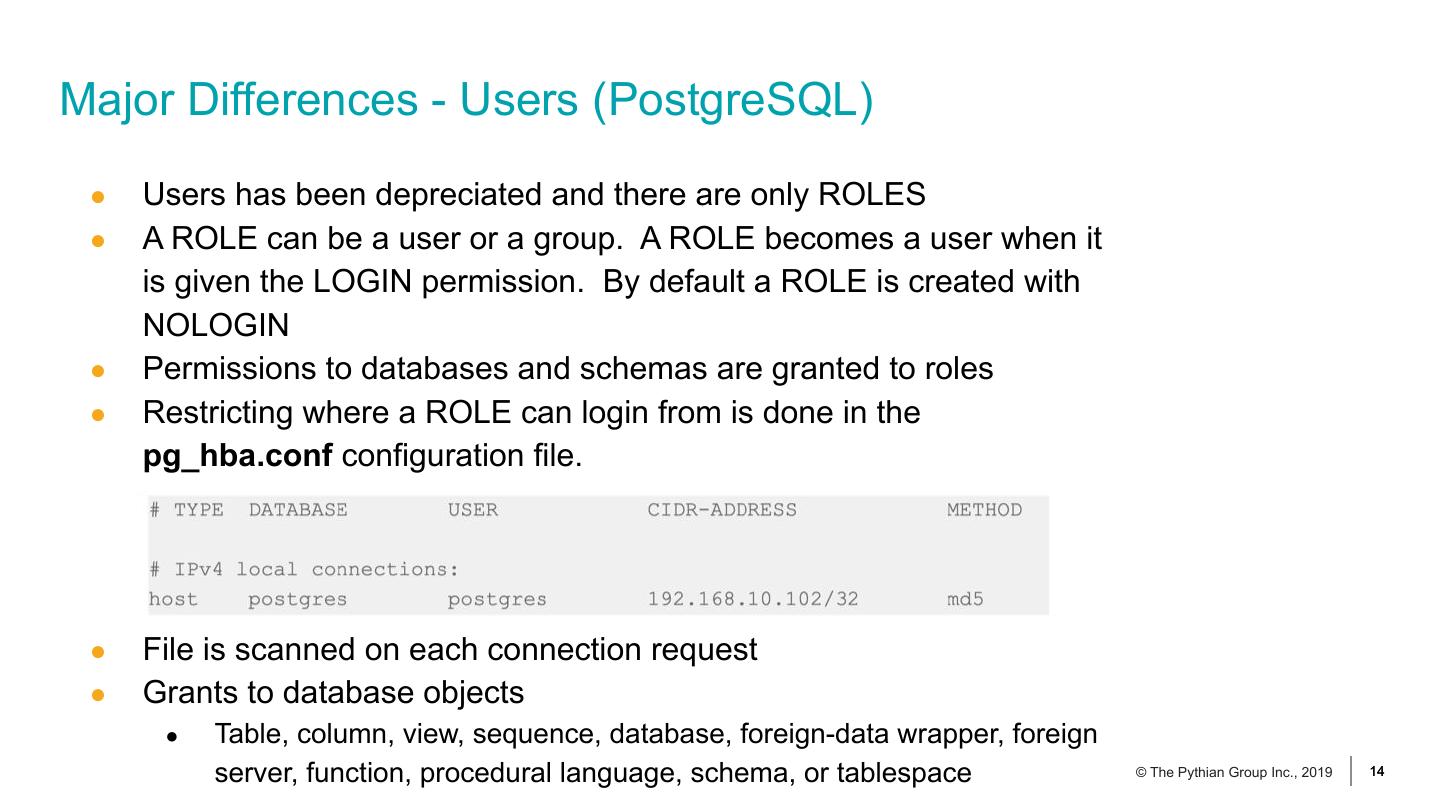Click the 'METHOD' column header in code block

[984, 510]
